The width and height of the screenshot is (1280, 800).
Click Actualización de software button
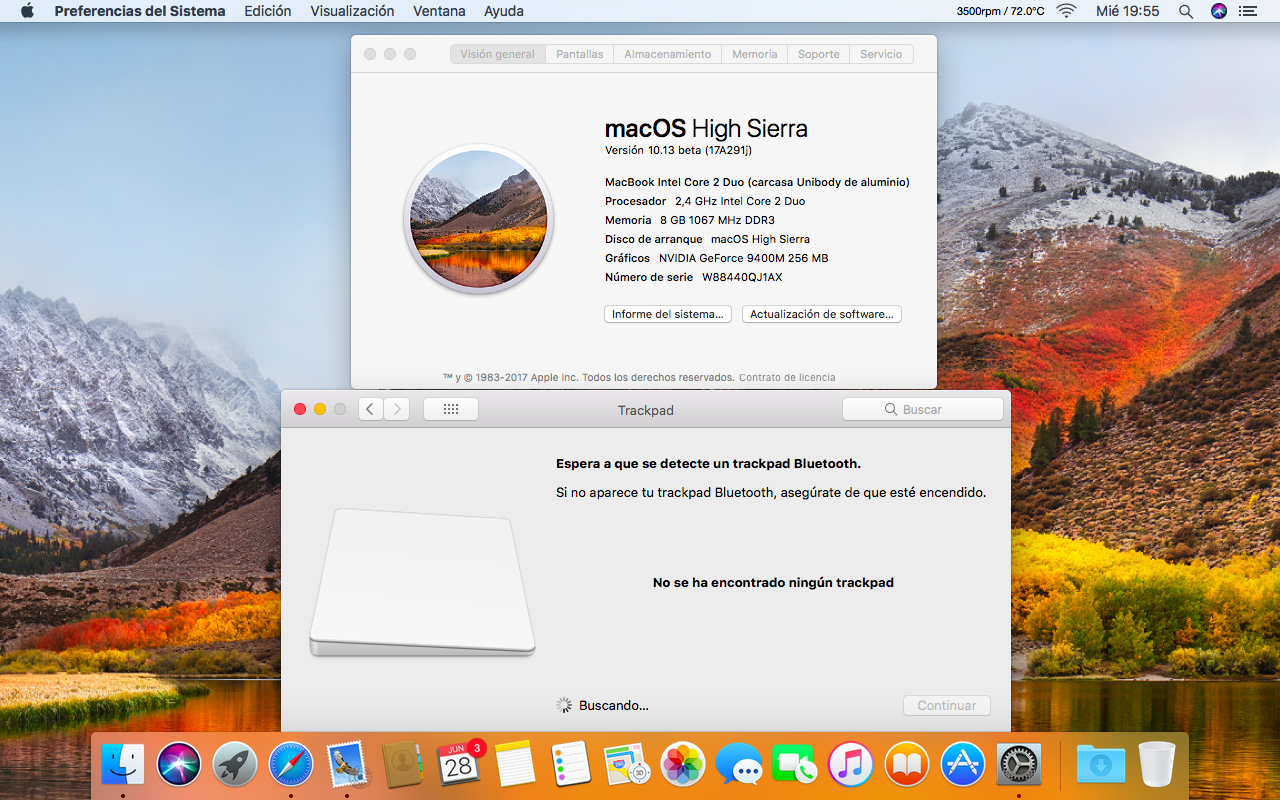click(822, 314)
